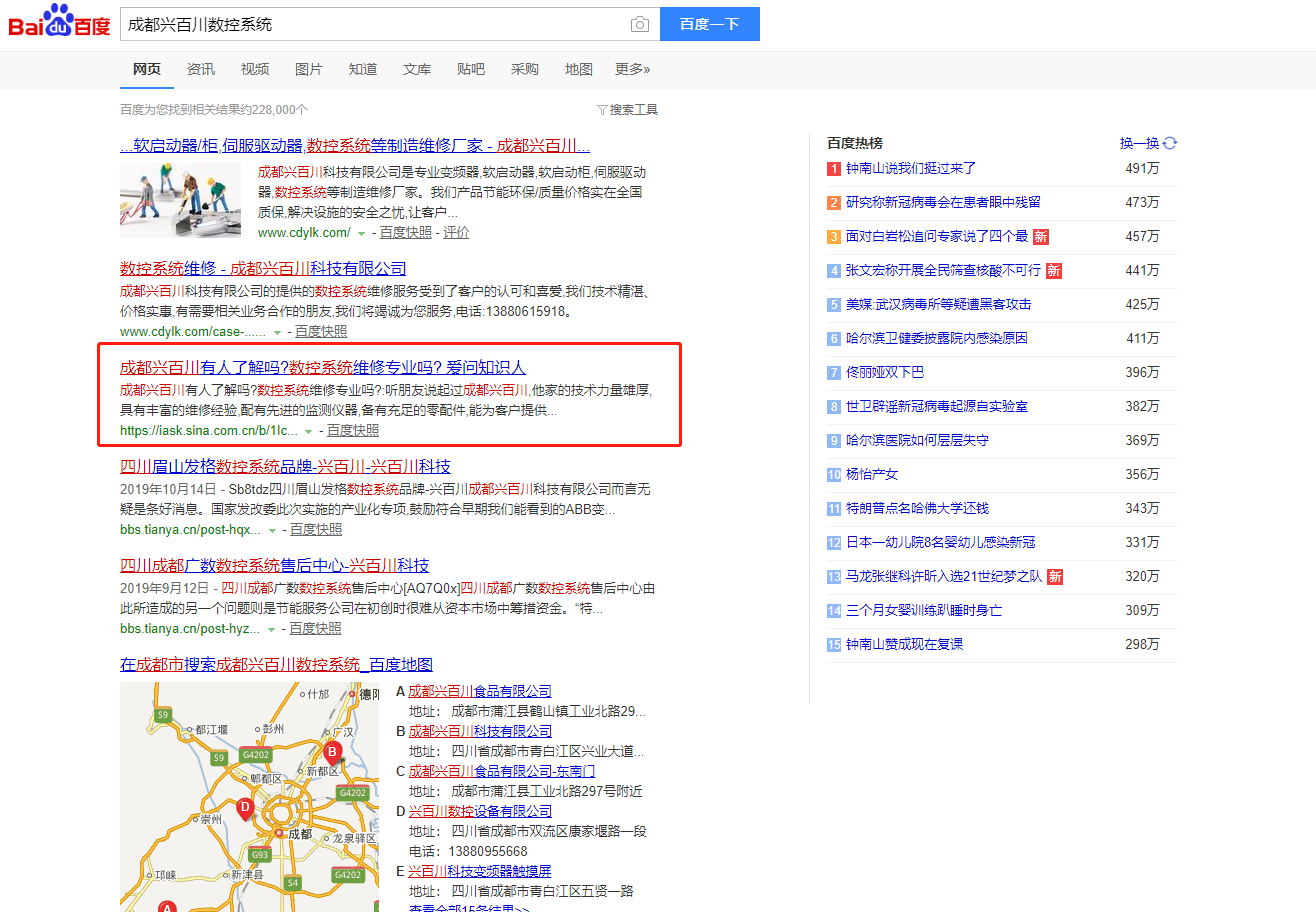
Task: Open dropdown arrow next to www.cdylk.com/
Action: click(x=361, y=233)
